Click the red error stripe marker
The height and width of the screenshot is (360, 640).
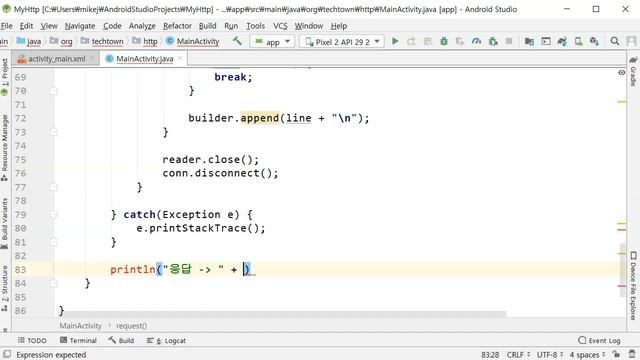(x=622, y=286)
